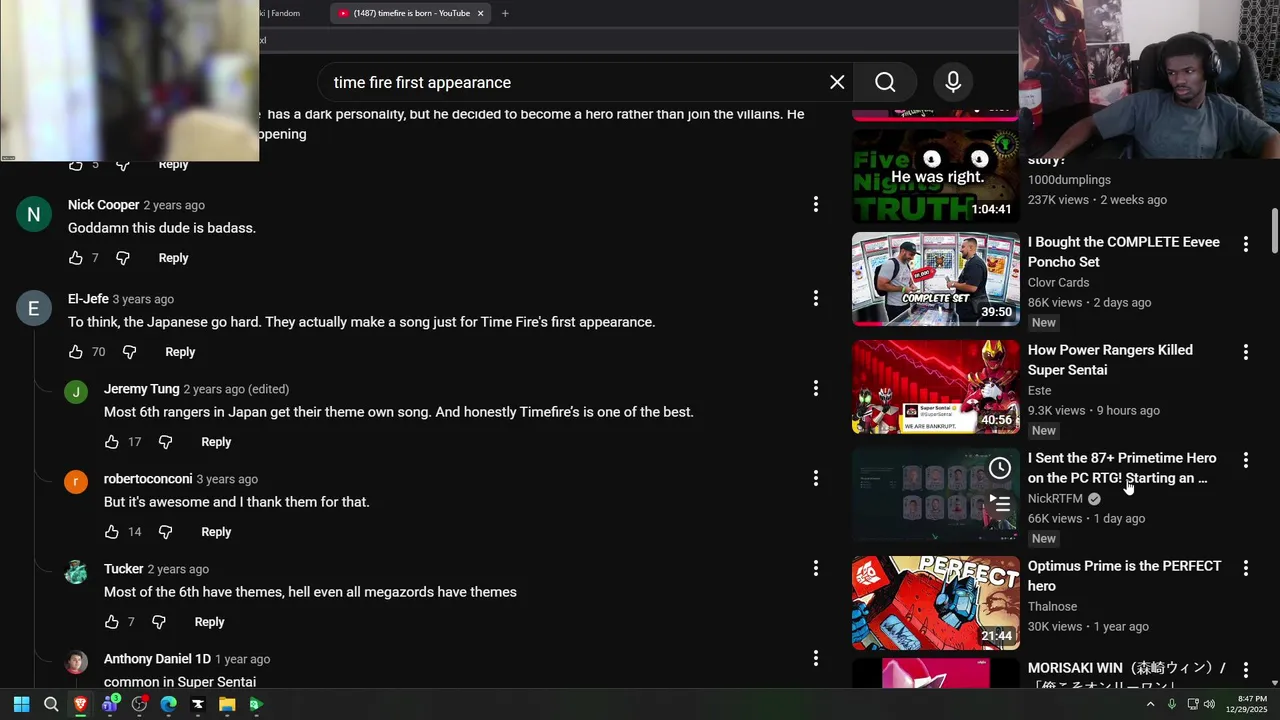Start voice search with microphone icon
1280x720 pixels.
pyautogui.click(x=953, y=82)
